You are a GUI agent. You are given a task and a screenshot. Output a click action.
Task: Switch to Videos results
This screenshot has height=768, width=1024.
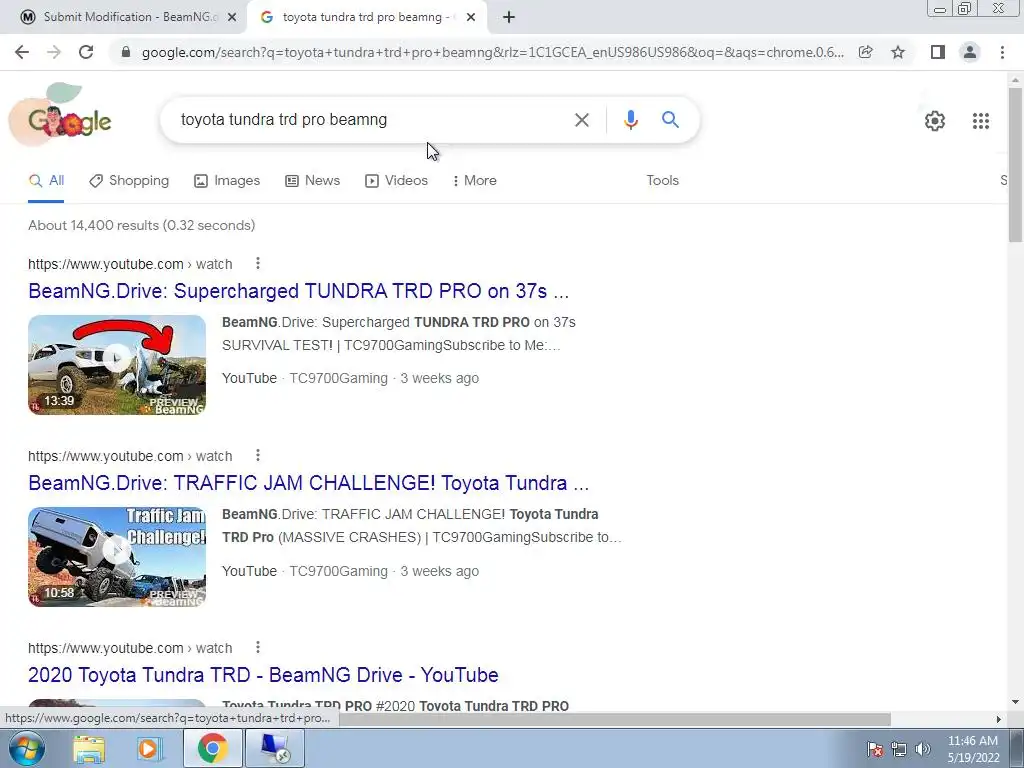(x=396, y=181)
